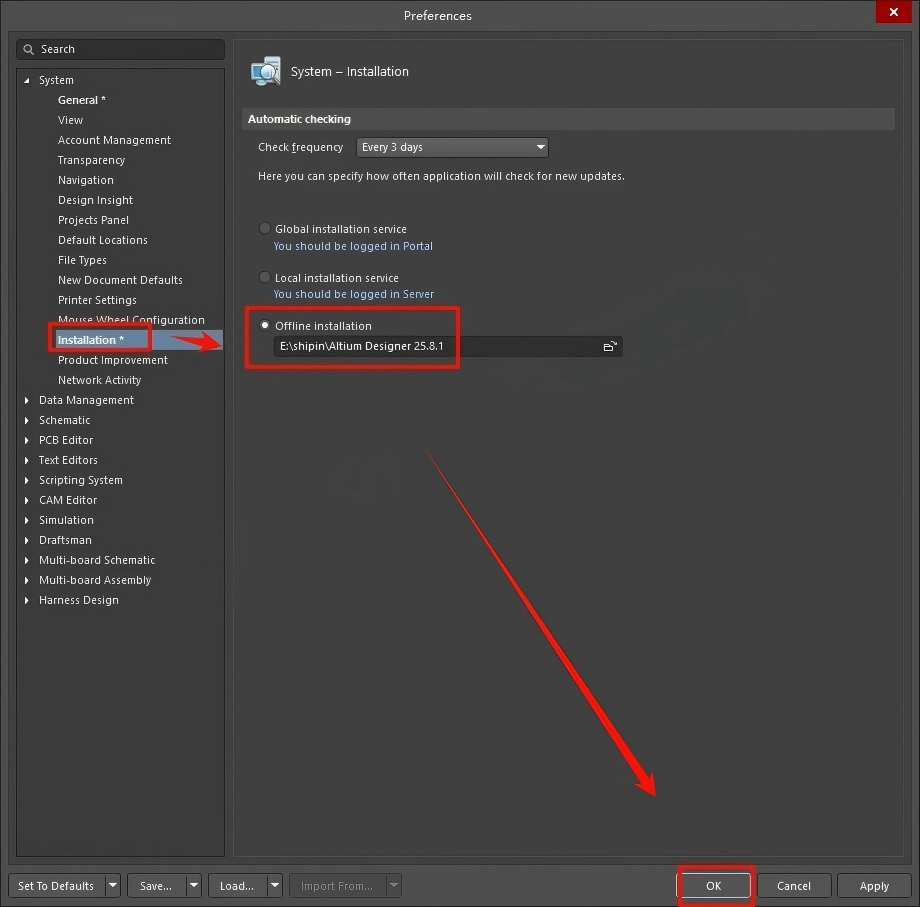The width and height of the screenshot is (920, 907).
Task: Open the Set To Defaults dropdown arrow
Action: click(113, 885)
